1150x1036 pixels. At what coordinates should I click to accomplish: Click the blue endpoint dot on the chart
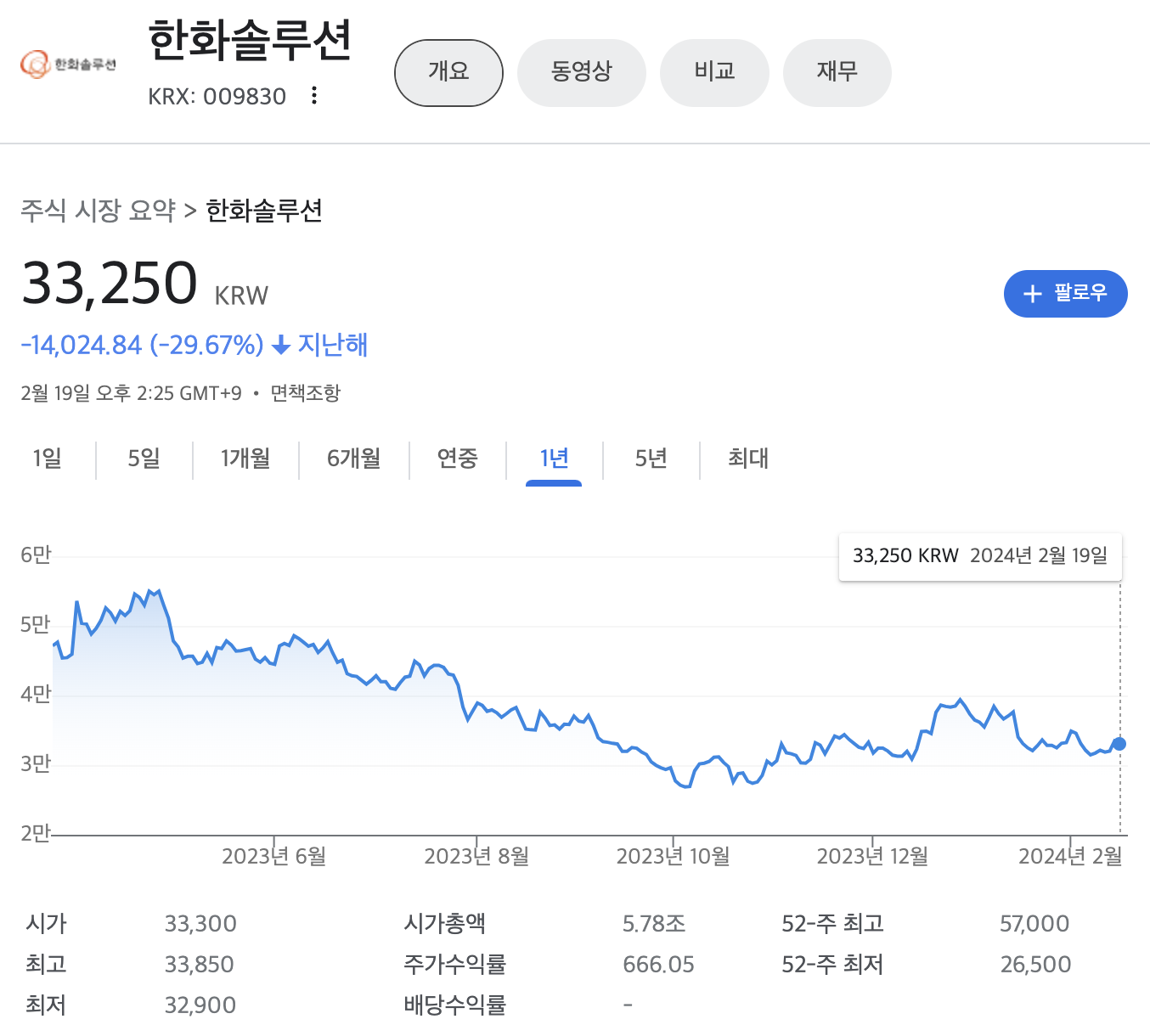pyautogui.click(x=1119, y=744)
